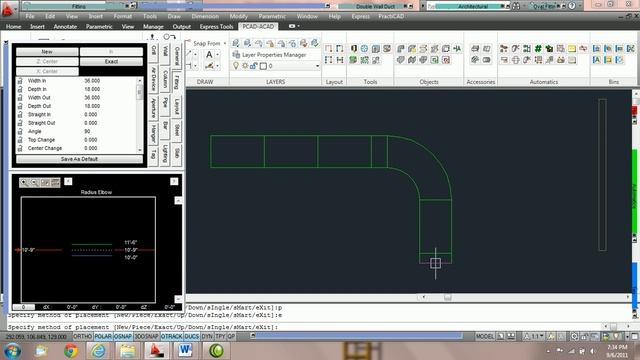The image size is (640, 360).
Task: Click the layer lightbulb on/off icon
Action: coord(236,66)
